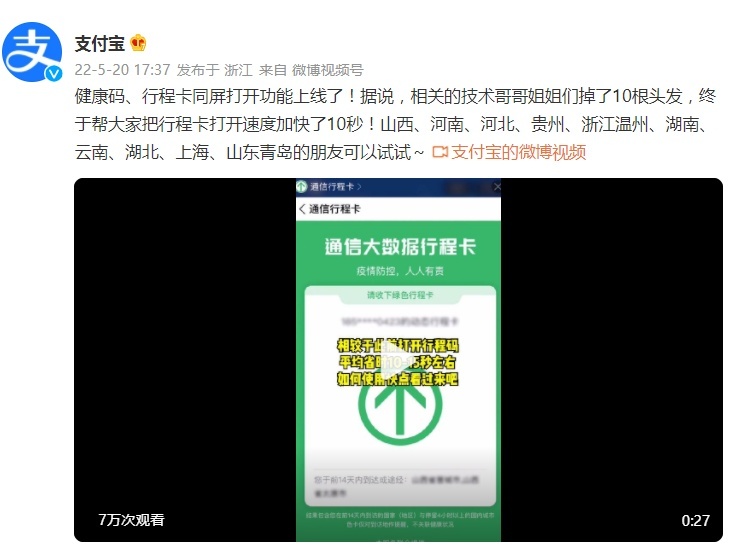Click the blue verified badge on avatar
Screen dimensions: 742x555
click(x=54, y=73)
